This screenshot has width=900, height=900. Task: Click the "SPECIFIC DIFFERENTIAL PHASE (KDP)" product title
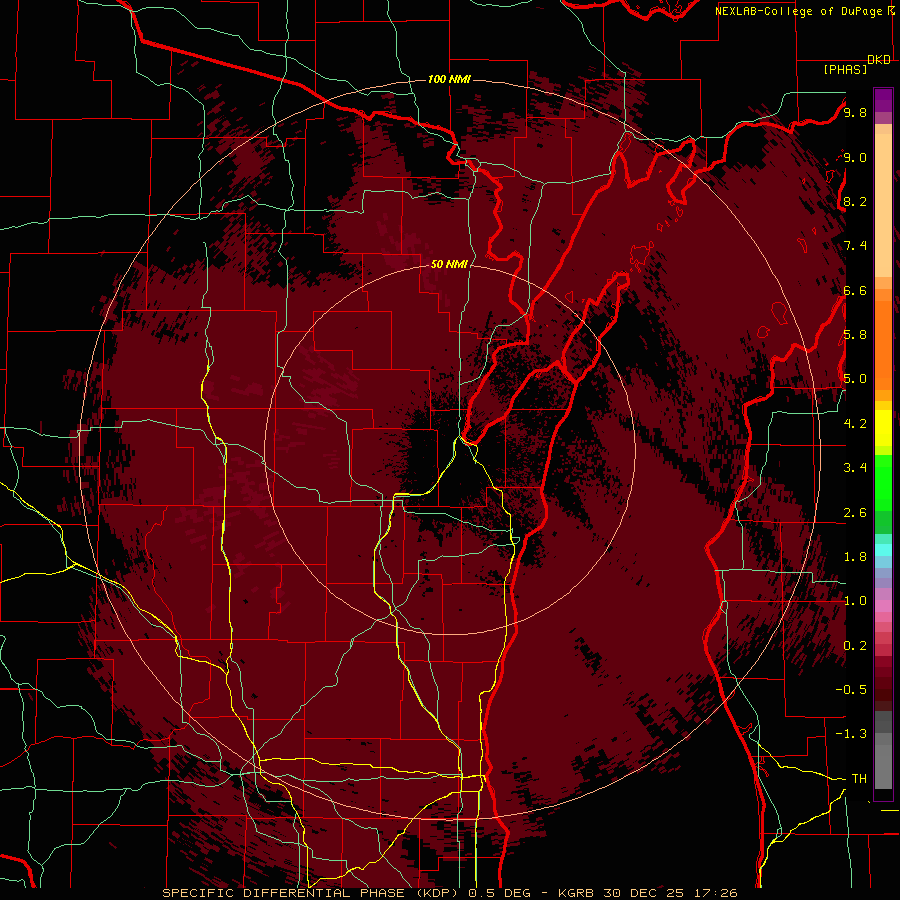pyautogui.click(x=313, y=893)
